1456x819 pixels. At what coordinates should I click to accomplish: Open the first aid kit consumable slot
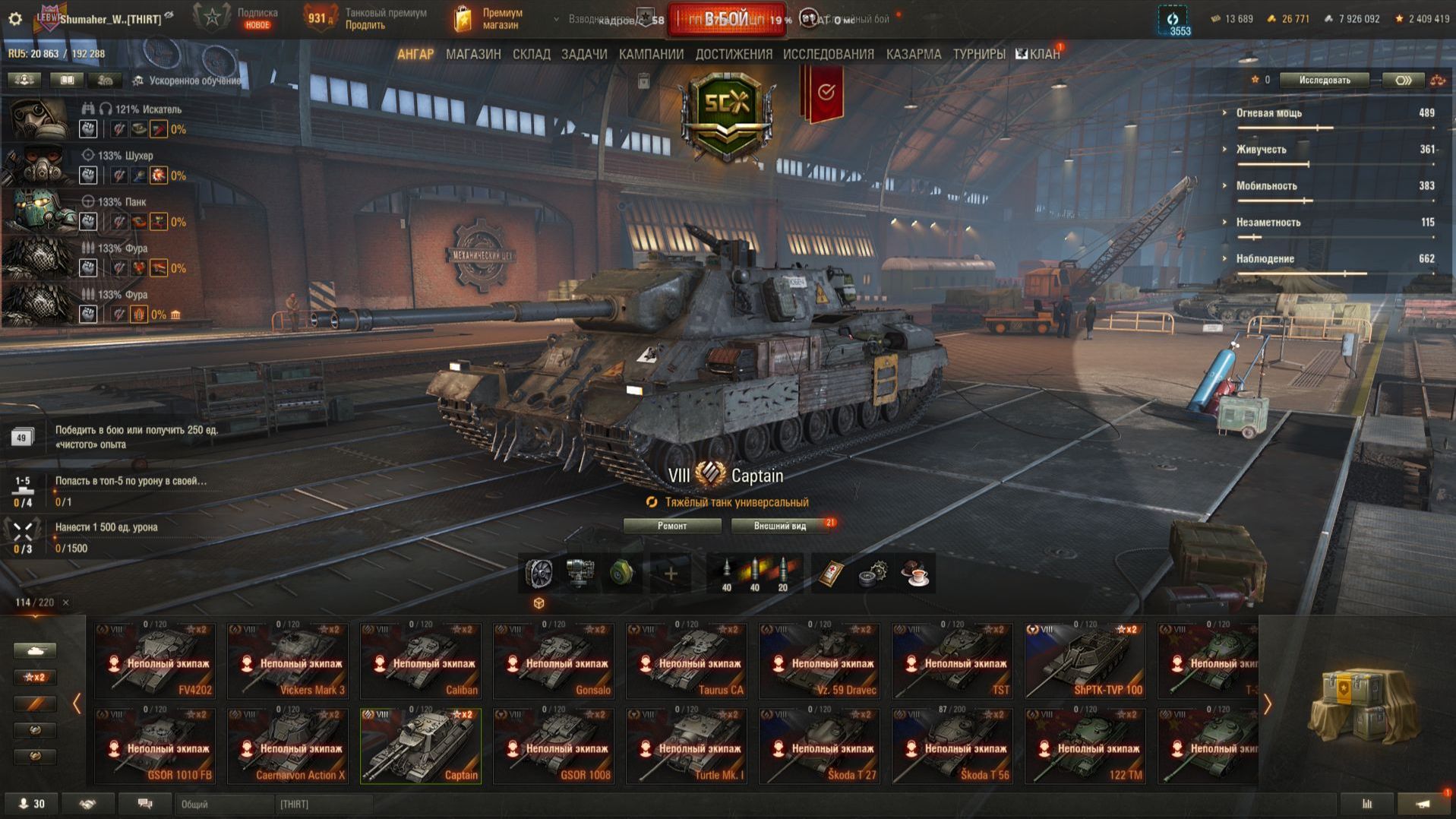(x=831, y=574)
